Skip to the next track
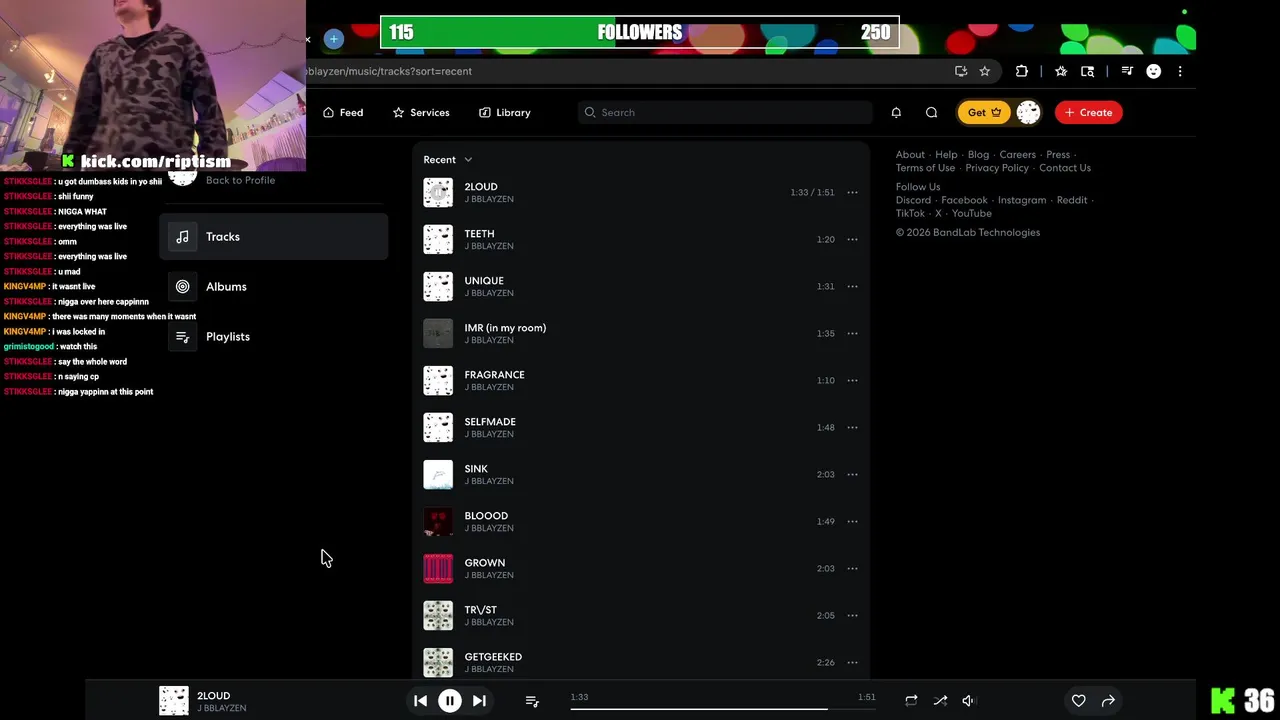This screenshot has width=1280, height=720. tap(479, 701)
